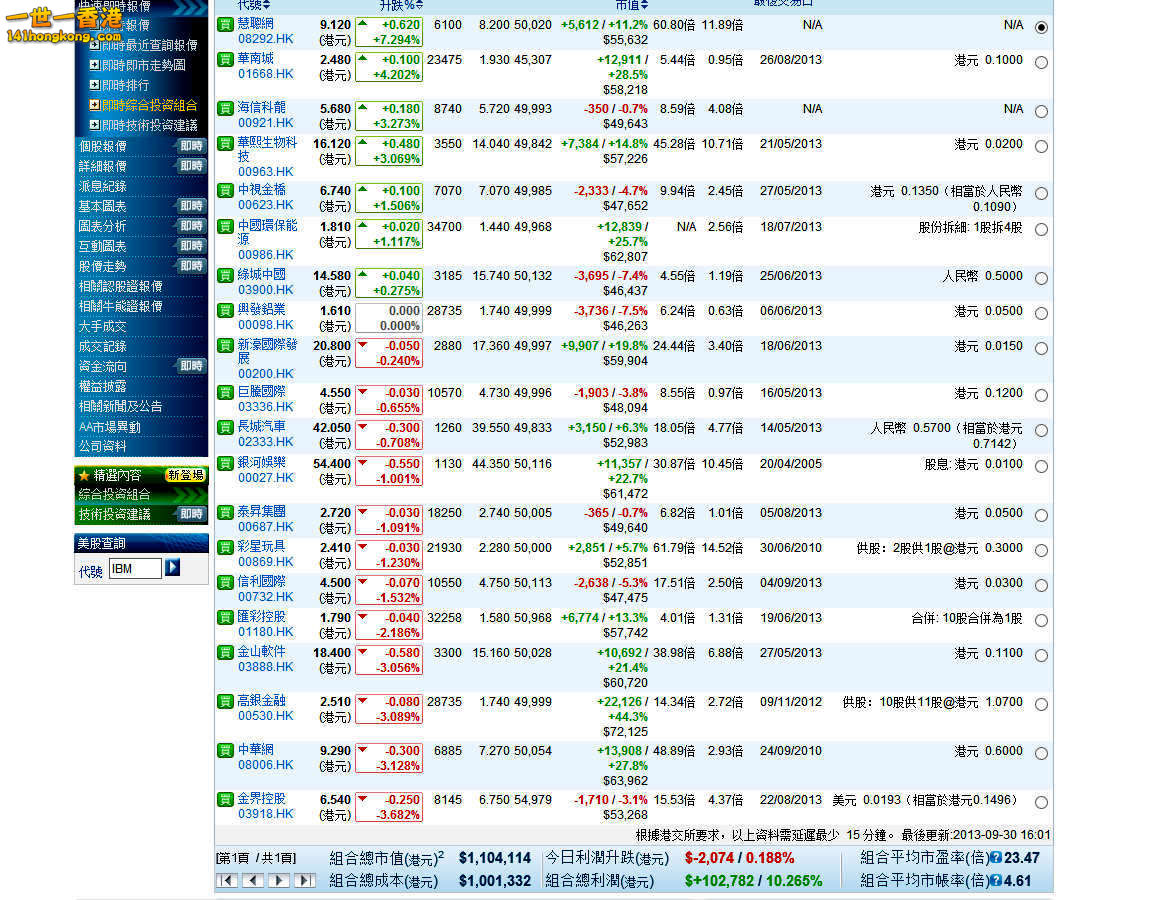Screen dimensions: 1170x900
Task: Select radio button for 華熙生物科技 row
Action: coord(1042,147)
